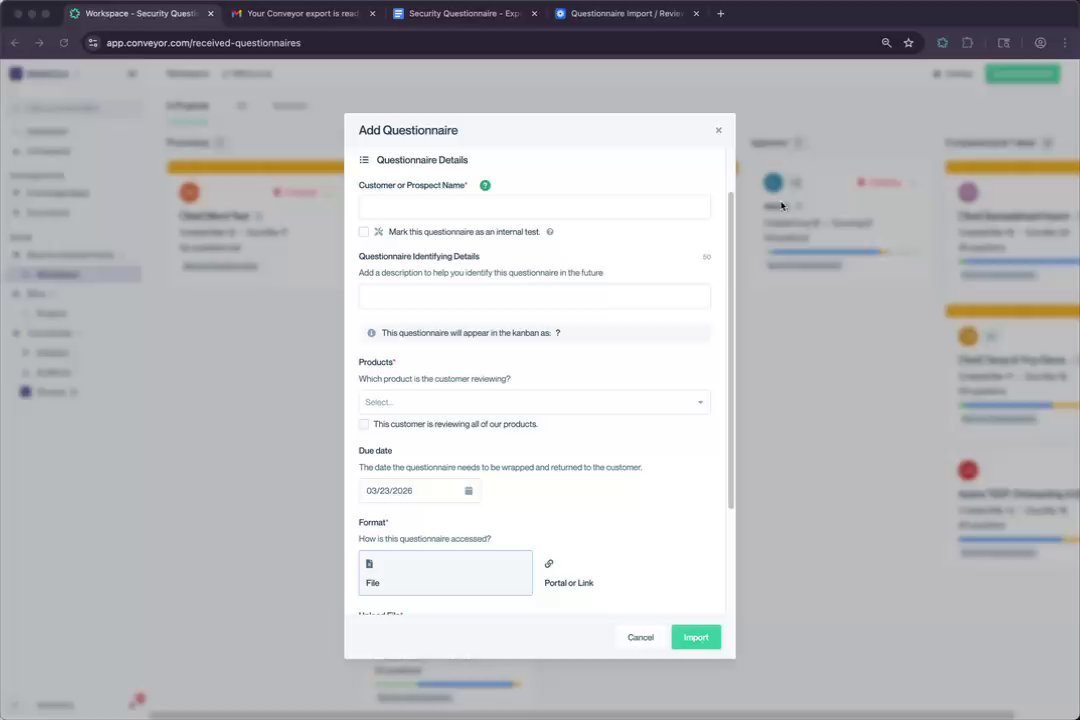This screenshot has width=1080, height=720.
Task: Click the green help icon beside Customer Name
Action: pyautogui.click(x=485, y=185)
